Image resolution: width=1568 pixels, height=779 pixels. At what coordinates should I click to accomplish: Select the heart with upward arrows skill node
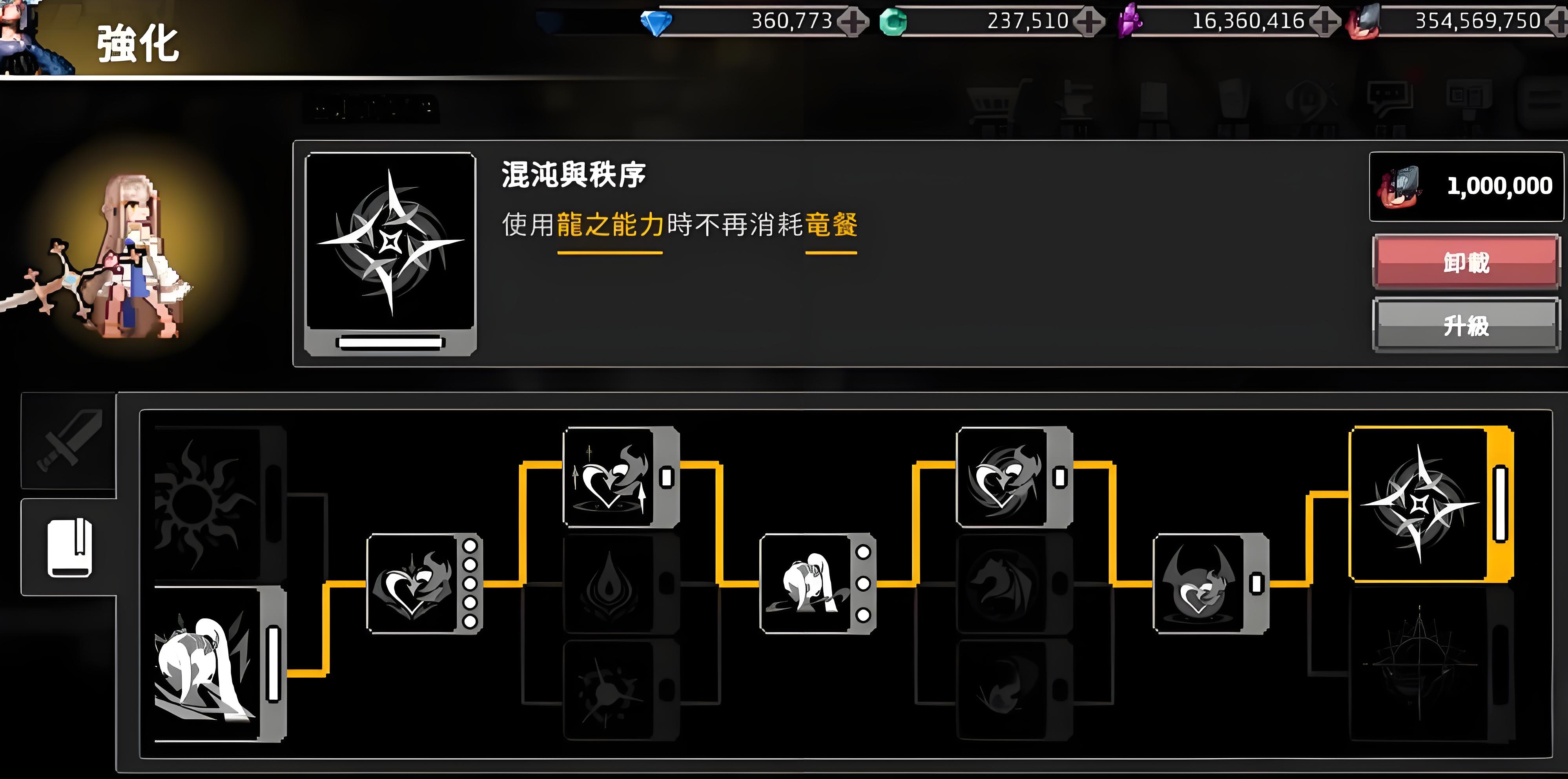coord(621,477)
